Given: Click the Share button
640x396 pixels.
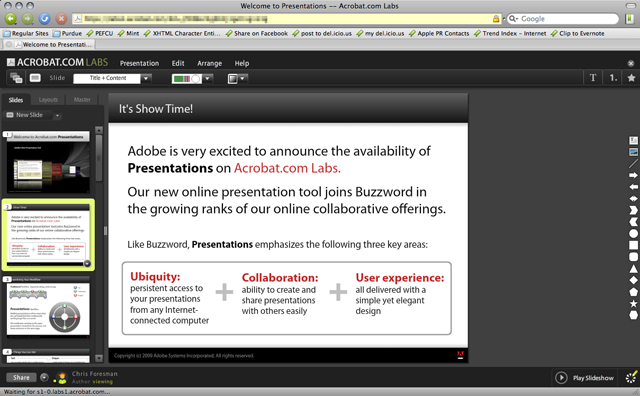Looking at the screenshot, I should [21, 378].
